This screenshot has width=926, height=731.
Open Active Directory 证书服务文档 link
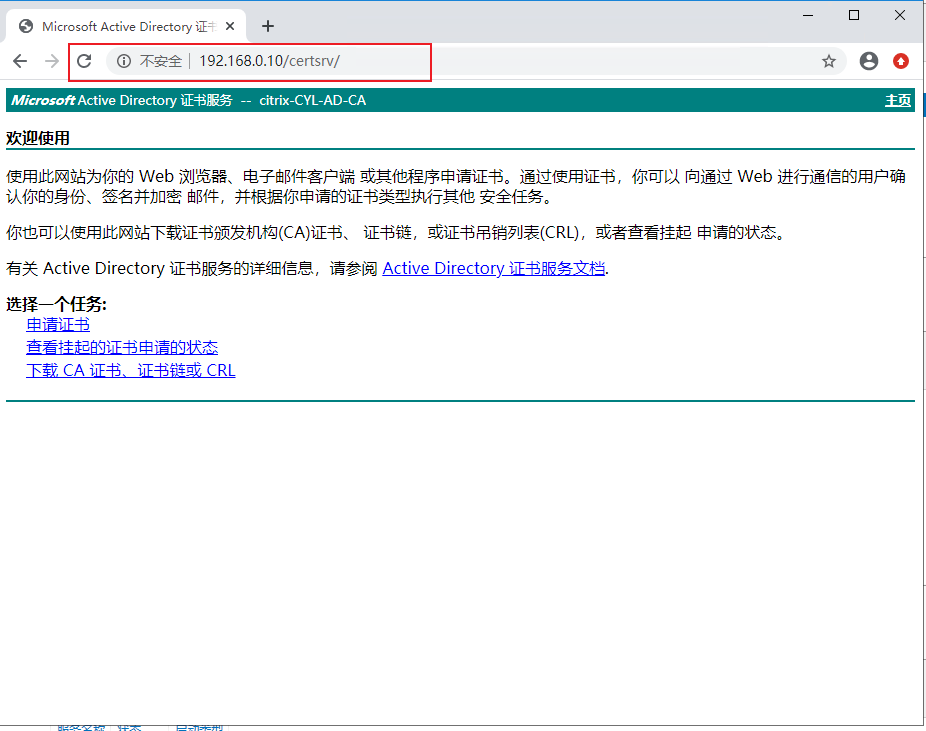493,268
